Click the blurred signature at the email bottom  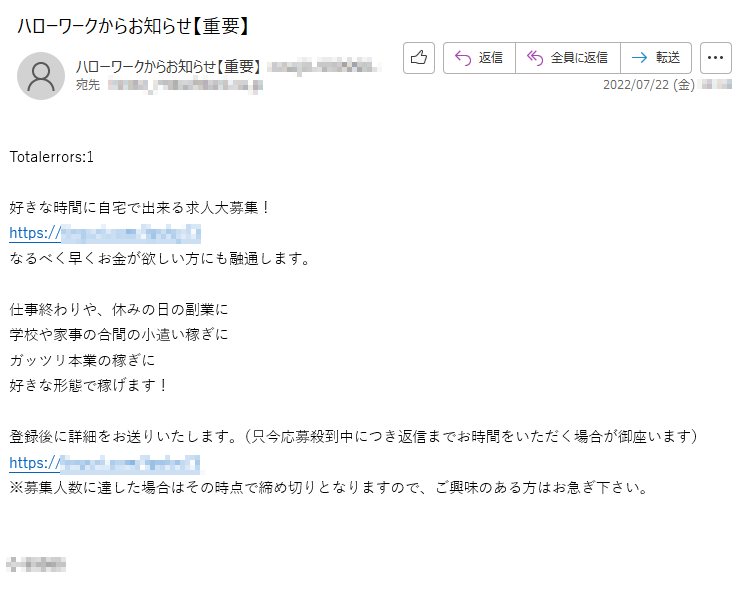point(36,564)
